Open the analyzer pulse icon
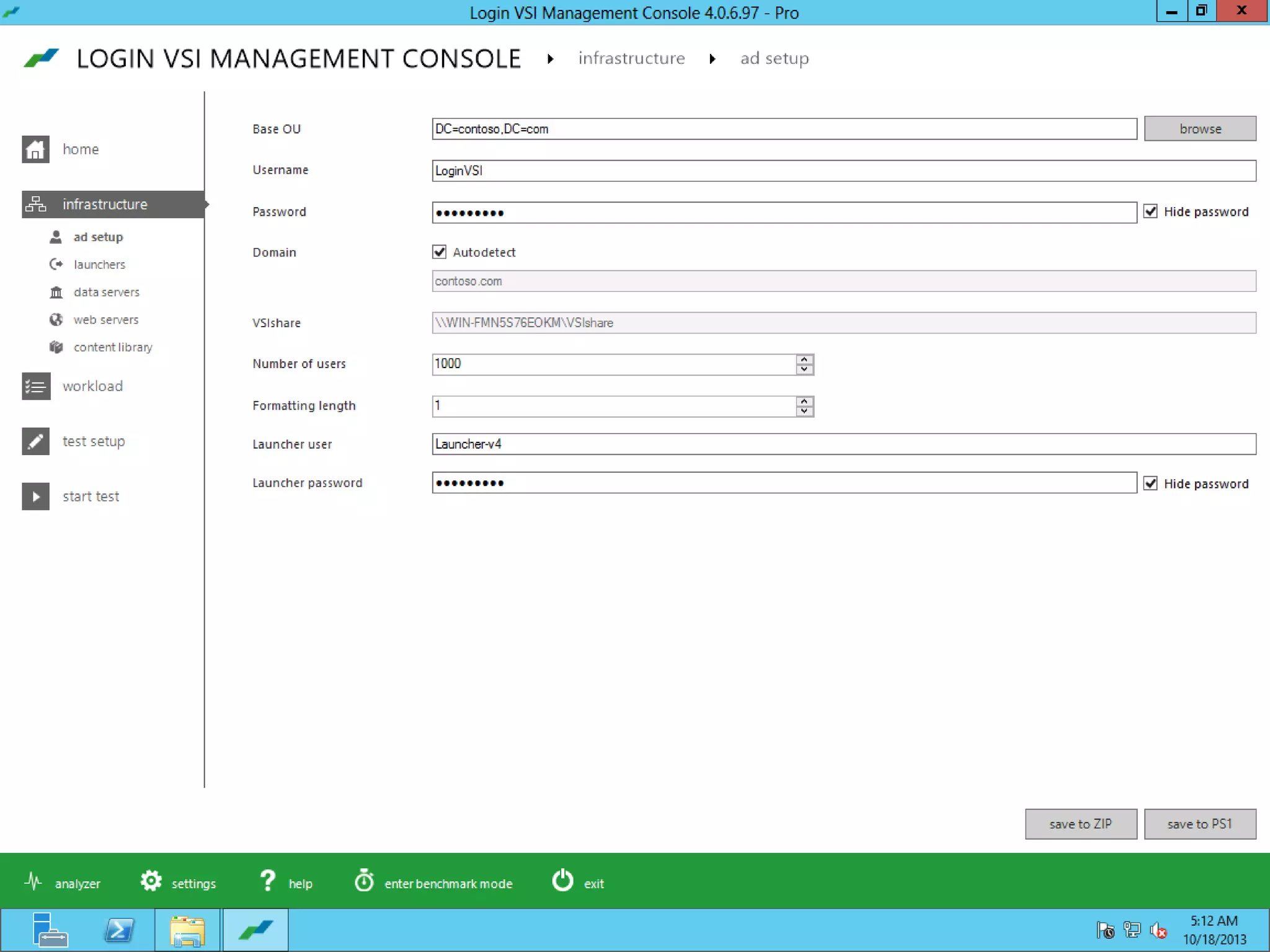Image resolution: width=1270 pixels, height=952 pixels. 33,881
